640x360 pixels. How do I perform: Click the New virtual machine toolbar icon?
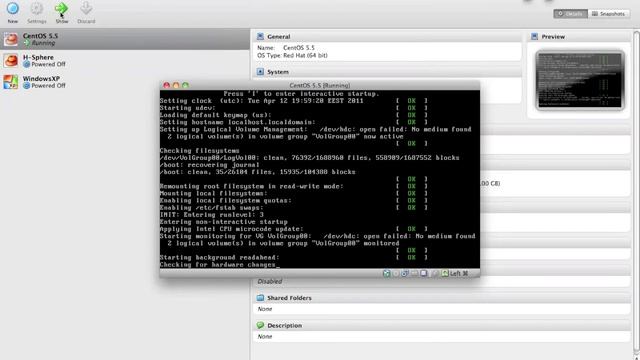pyautogui.click(x=13, y=8)
